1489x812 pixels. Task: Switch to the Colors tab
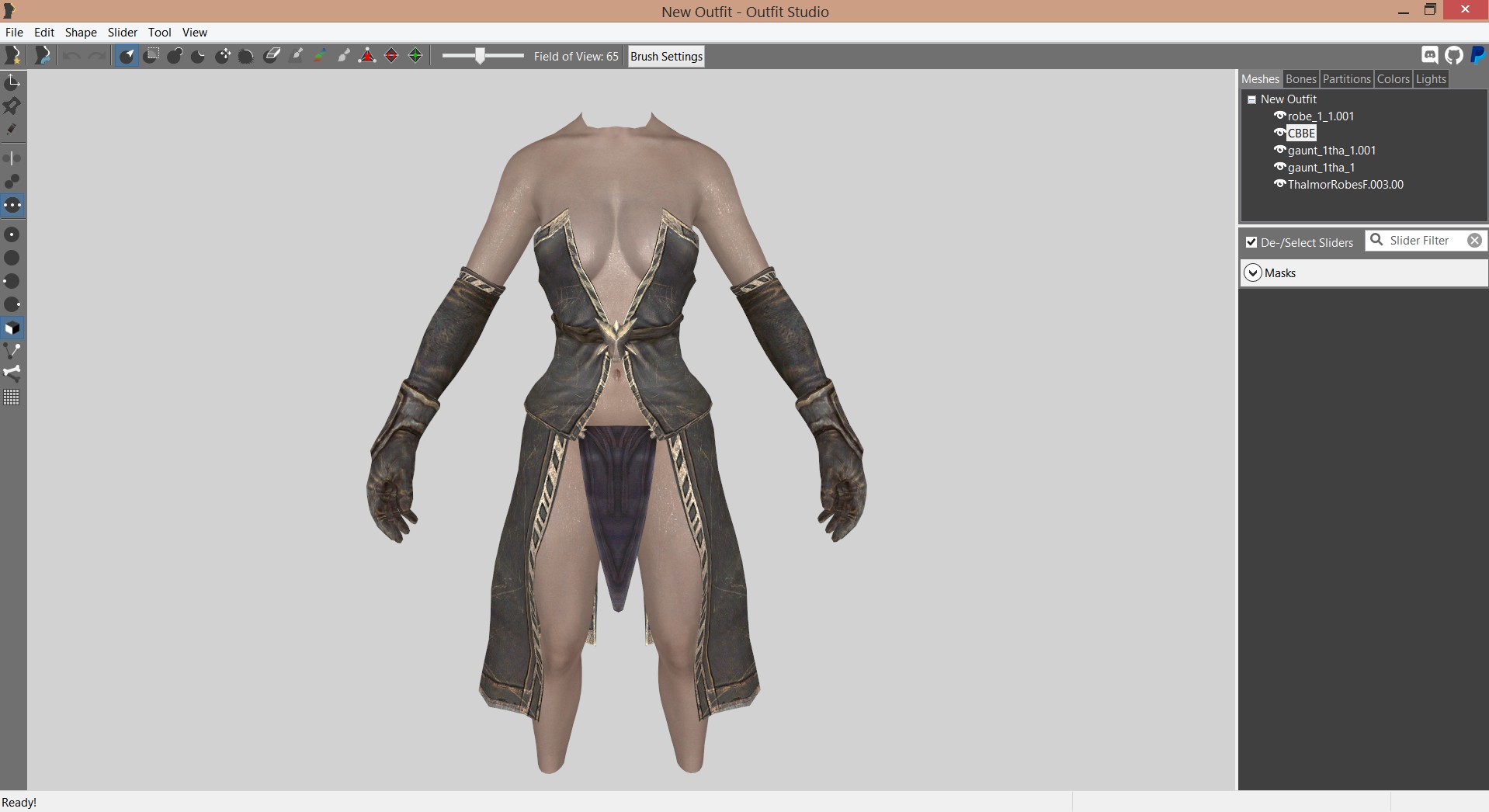1394,78
